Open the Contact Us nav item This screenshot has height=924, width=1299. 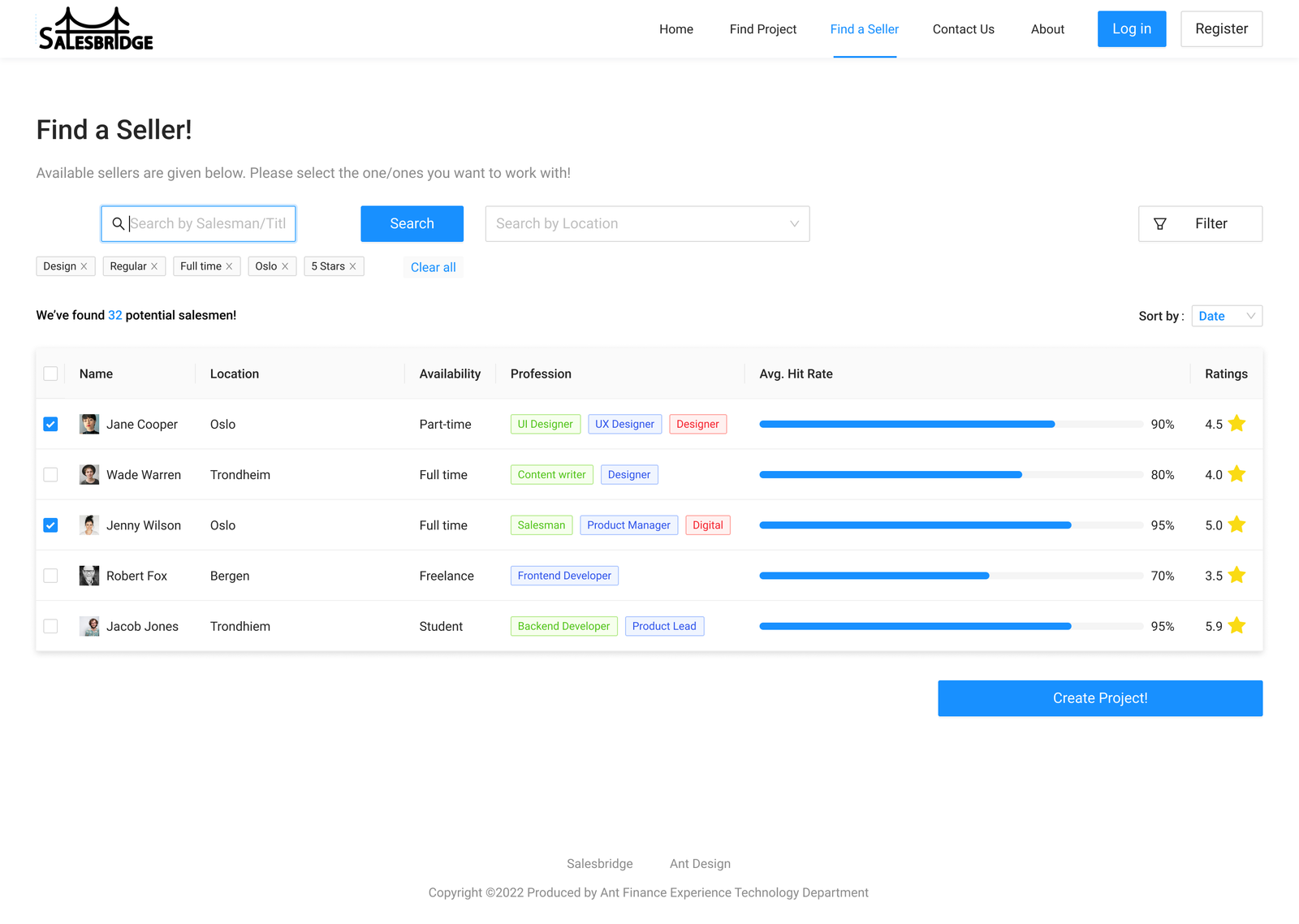pos(964,29)
